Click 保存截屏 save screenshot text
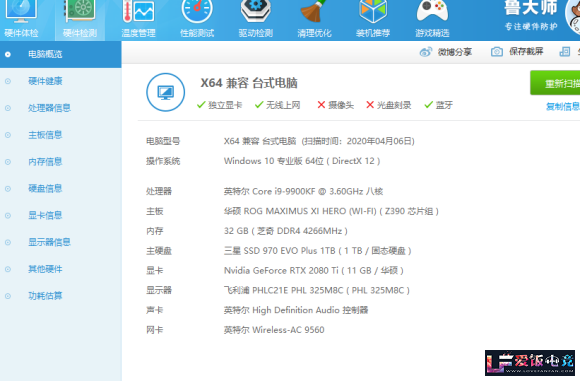Image resolution: width=580 pixels, height=381 pixels. point(526,51)
